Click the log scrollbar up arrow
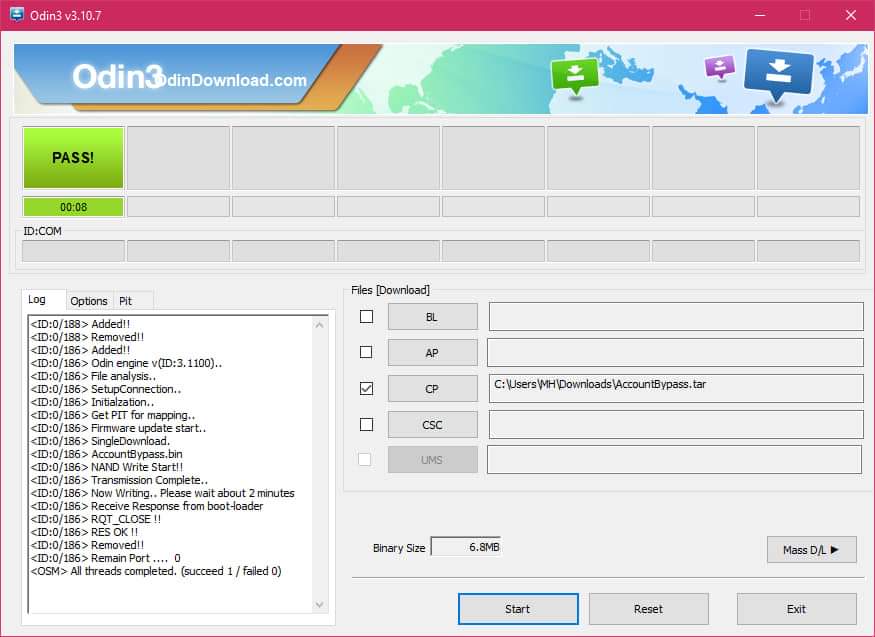This screenshot has height=637, width=875. pyautogui.click(x=319, y=325)
